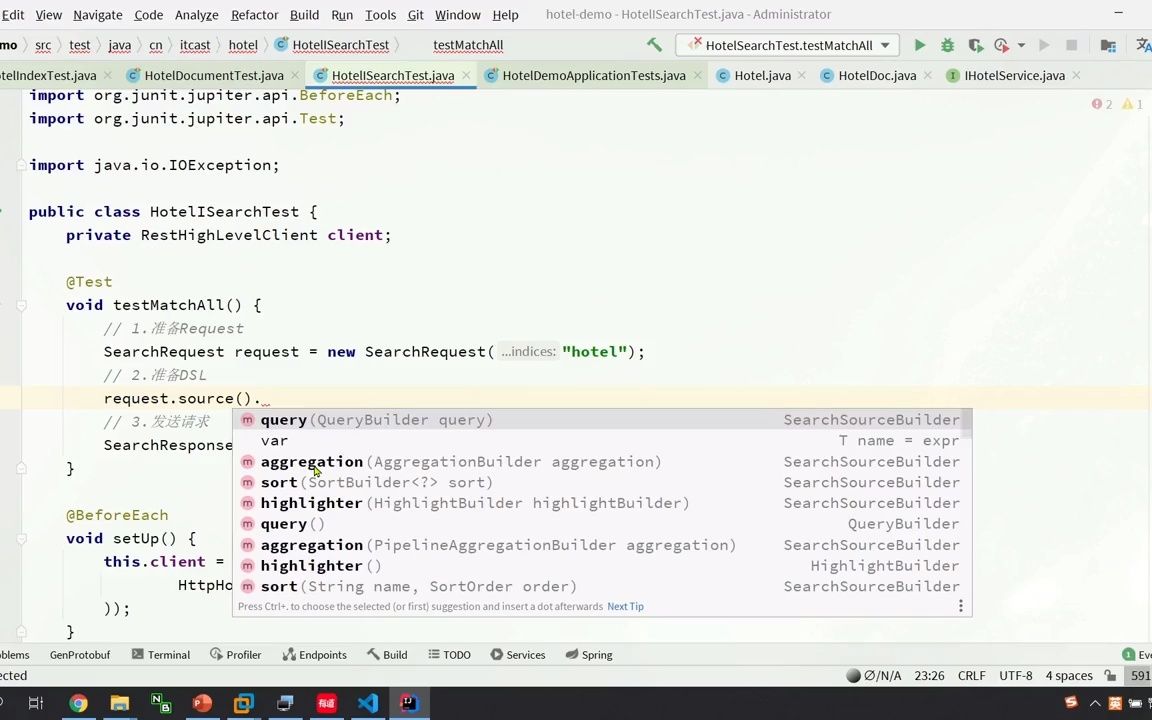1152x720 pixels.
Task: Change indentation by clicking 4 spaces in status bar
Action: 1069,675
